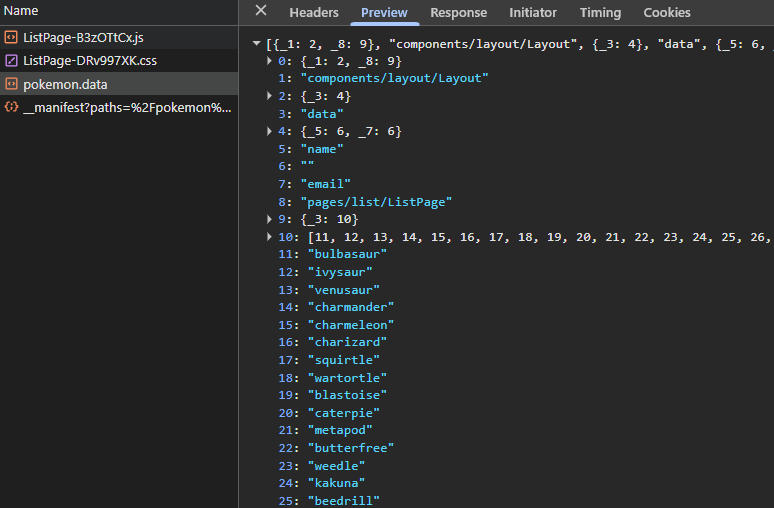
Task: Open the Response tab
Action: click(458, 13)
